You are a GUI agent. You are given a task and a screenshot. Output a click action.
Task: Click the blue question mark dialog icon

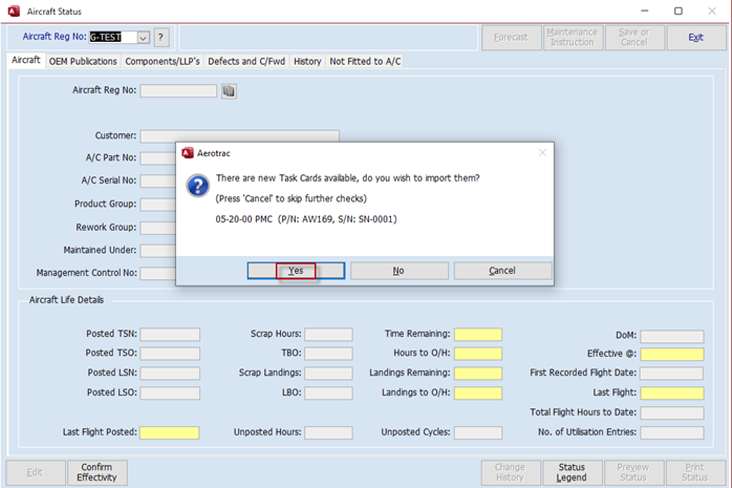[198, 186]
